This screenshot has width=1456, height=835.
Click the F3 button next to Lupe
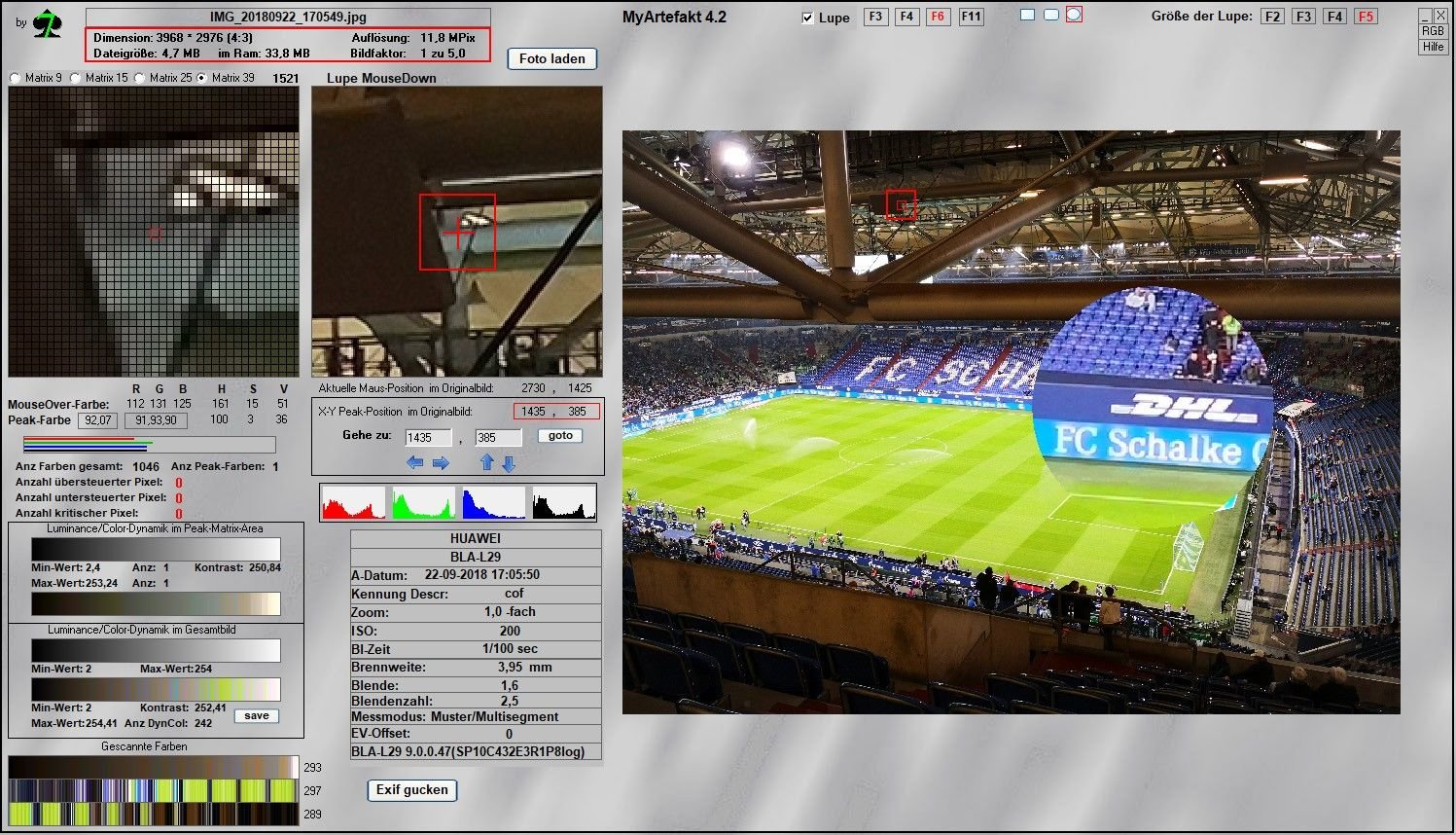[x=875, y=17]
